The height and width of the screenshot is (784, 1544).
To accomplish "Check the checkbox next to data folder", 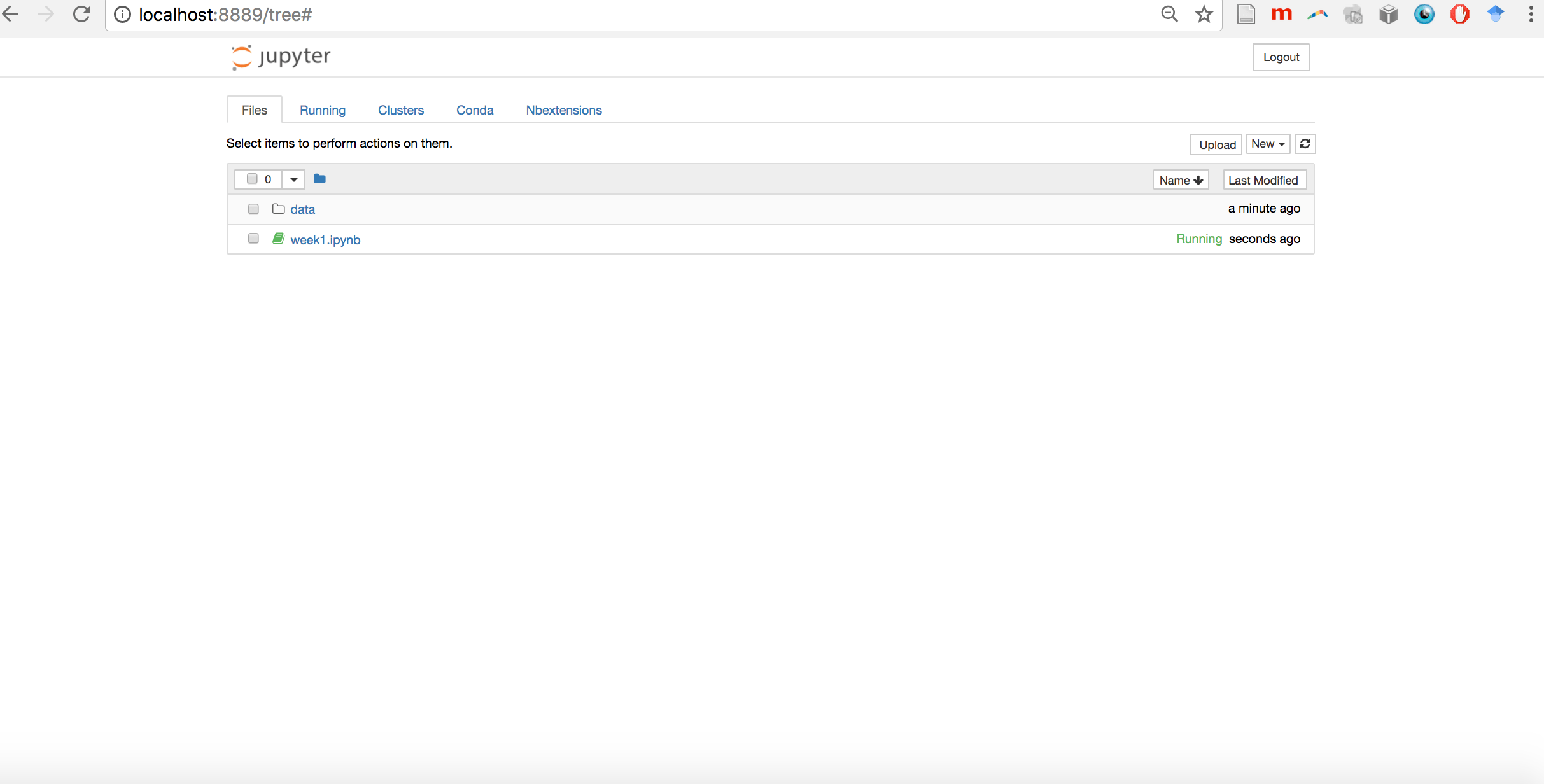I will coord(253,209).
